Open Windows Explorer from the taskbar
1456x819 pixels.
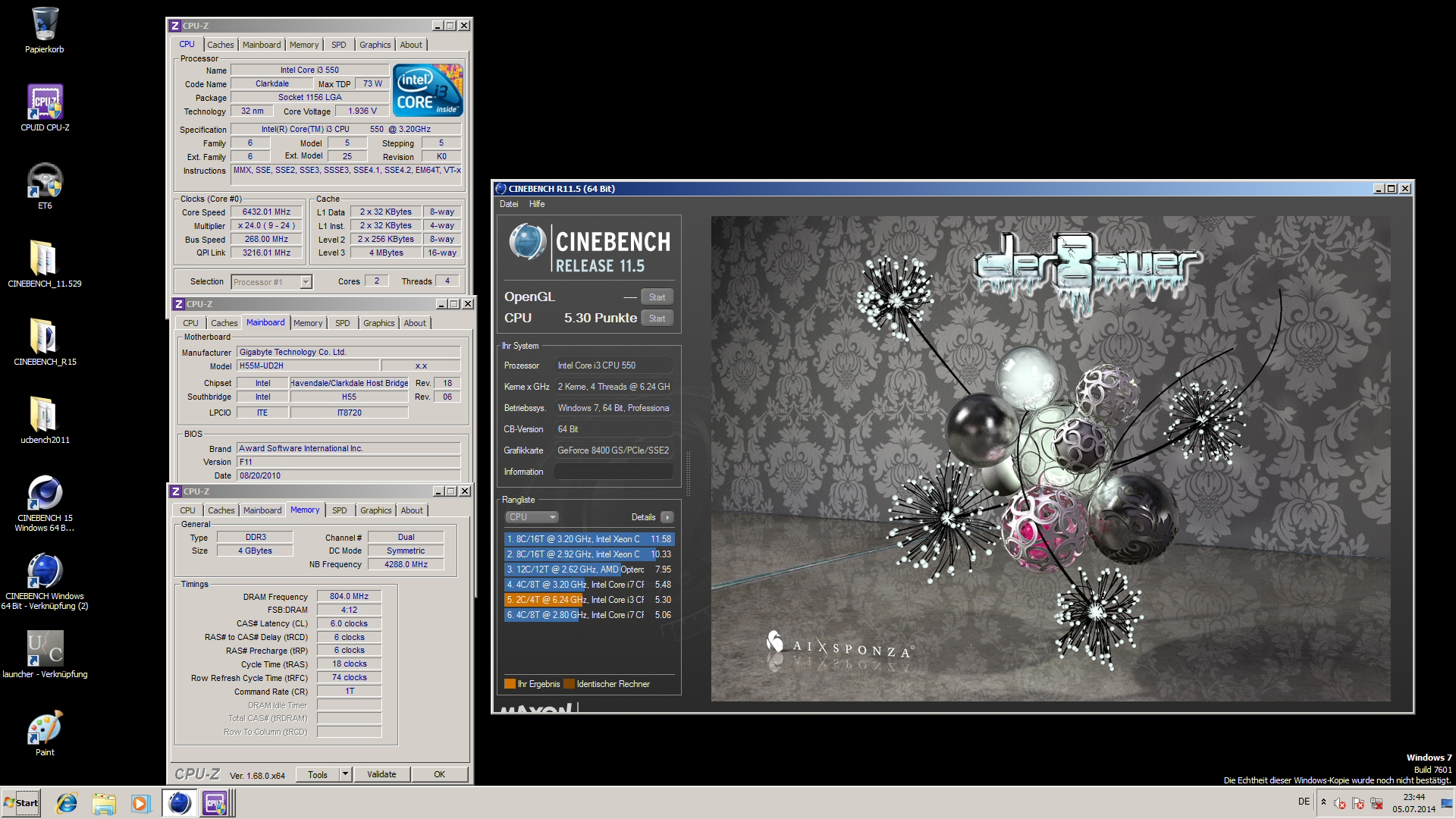click(104, 803)
